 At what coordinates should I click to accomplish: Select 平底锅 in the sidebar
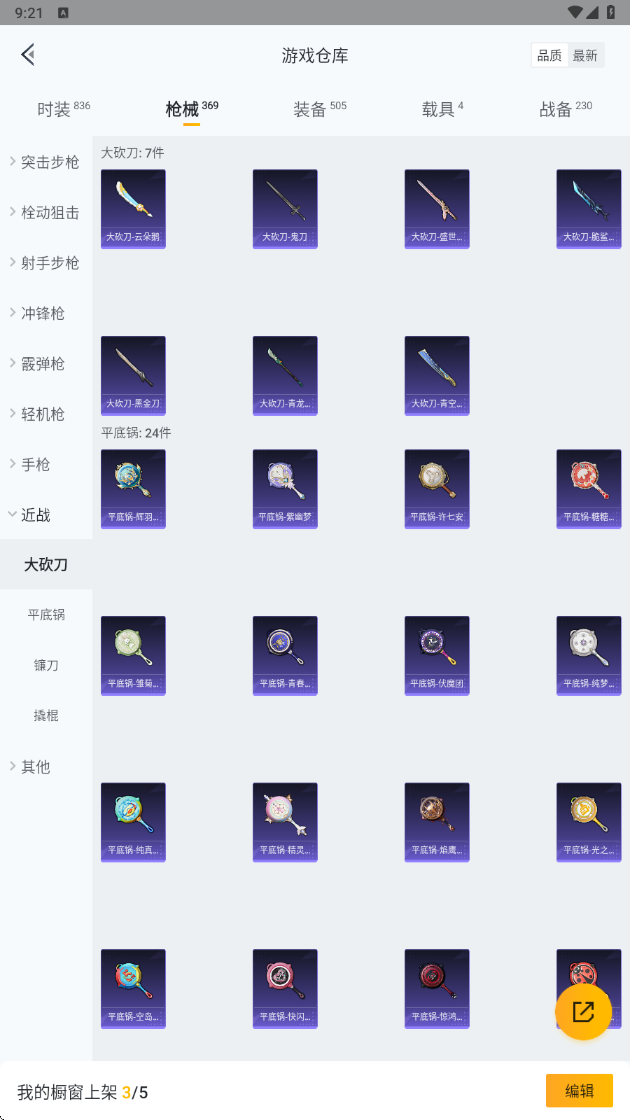coord(46,614)
